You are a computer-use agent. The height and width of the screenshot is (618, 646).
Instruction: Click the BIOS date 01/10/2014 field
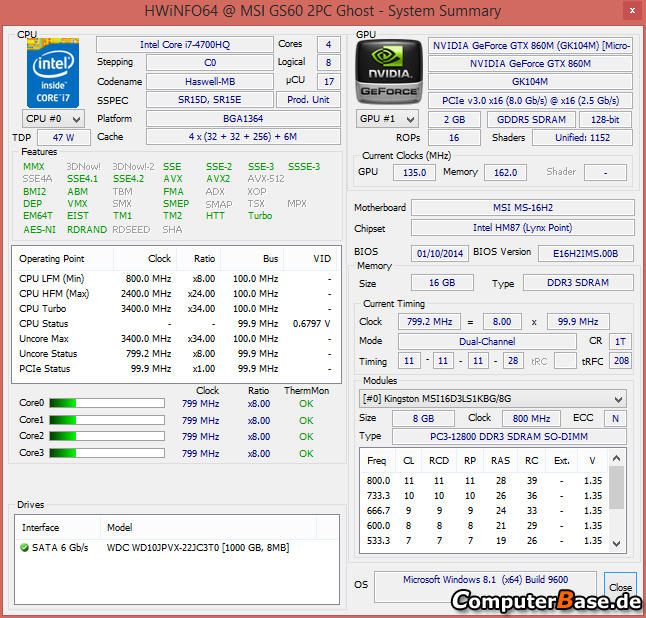point(440,253)
